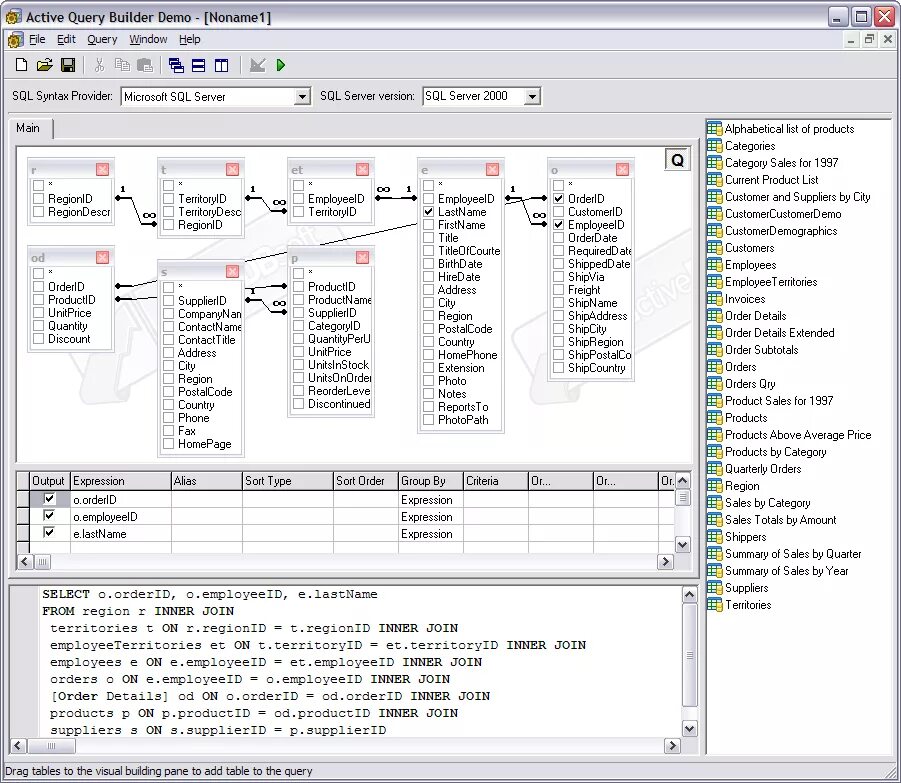
Task: Click the Save floppy disk icon
Action: tap(68, 65)
